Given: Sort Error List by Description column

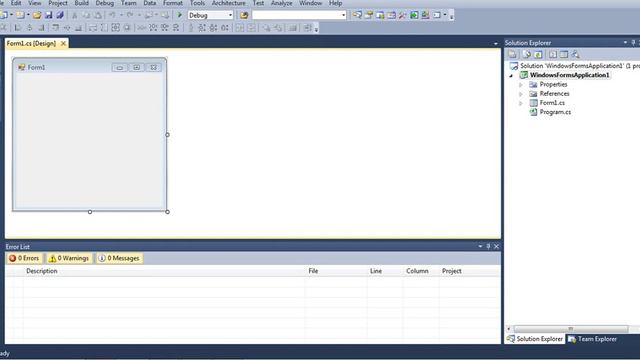Looking at the screenshot, I should [164, 271].
